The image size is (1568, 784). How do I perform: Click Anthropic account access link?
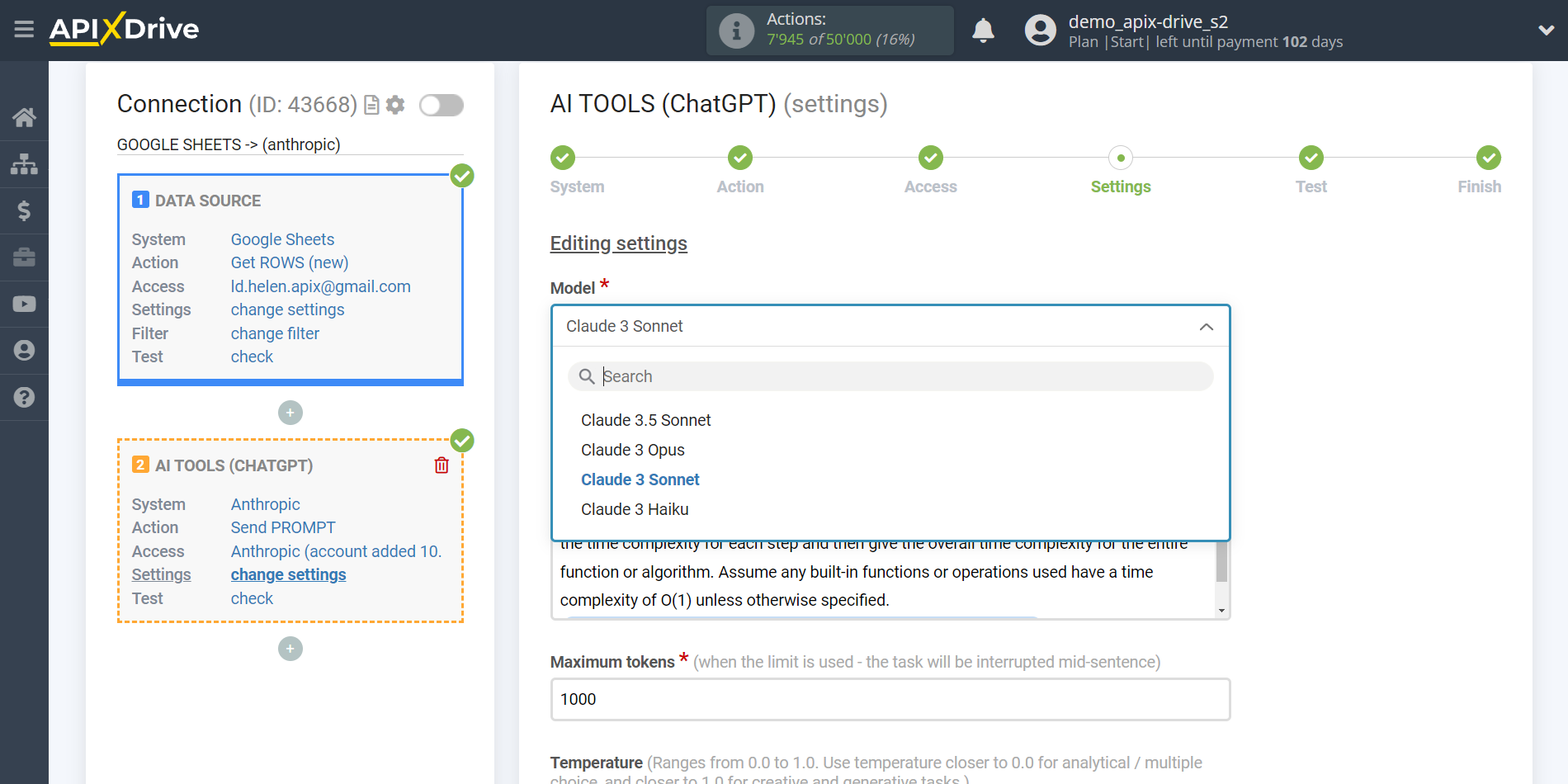[x=336, y=551]
